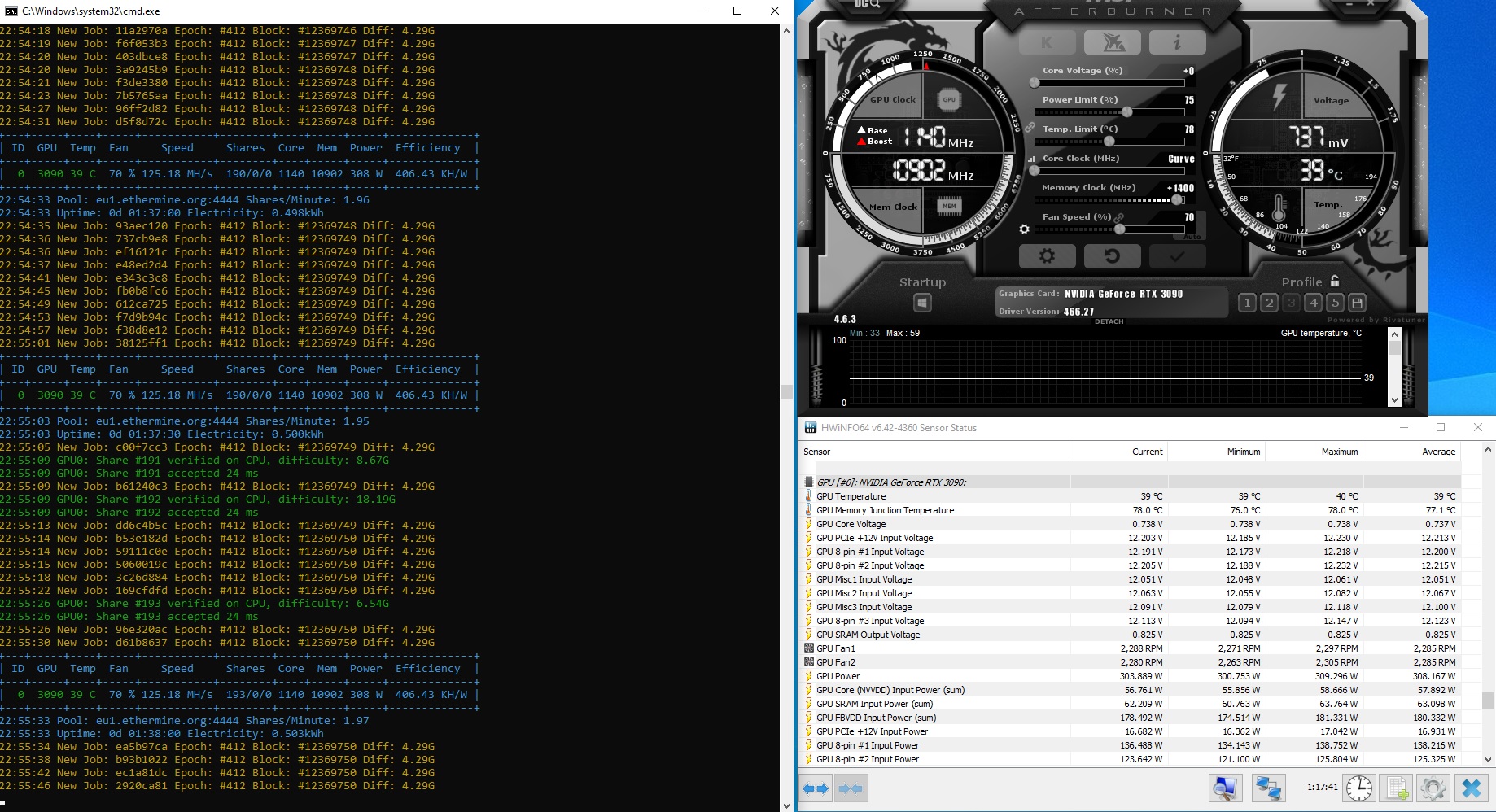The height and width of the screenshot is (812, 1496).
Task: Close HWiNFO sensors with the blue X
Action: [x=1472, y=788]
